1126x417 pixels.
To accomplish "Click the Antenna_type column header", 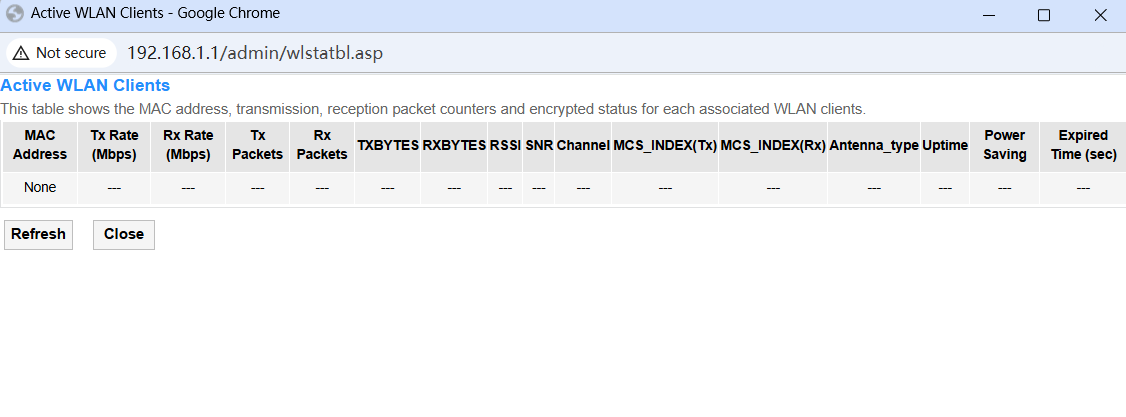I will pyautogui.click(x=874, y=145).
